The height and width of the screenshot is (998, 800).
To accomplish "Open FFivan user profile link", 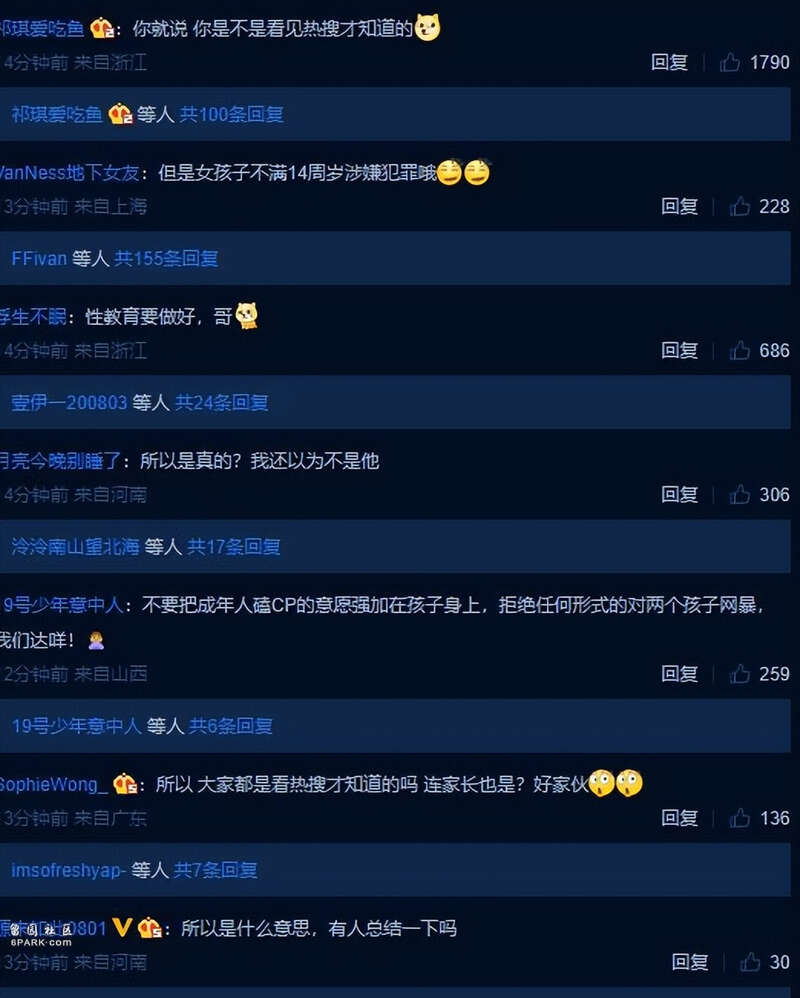I will pos(39,258).
